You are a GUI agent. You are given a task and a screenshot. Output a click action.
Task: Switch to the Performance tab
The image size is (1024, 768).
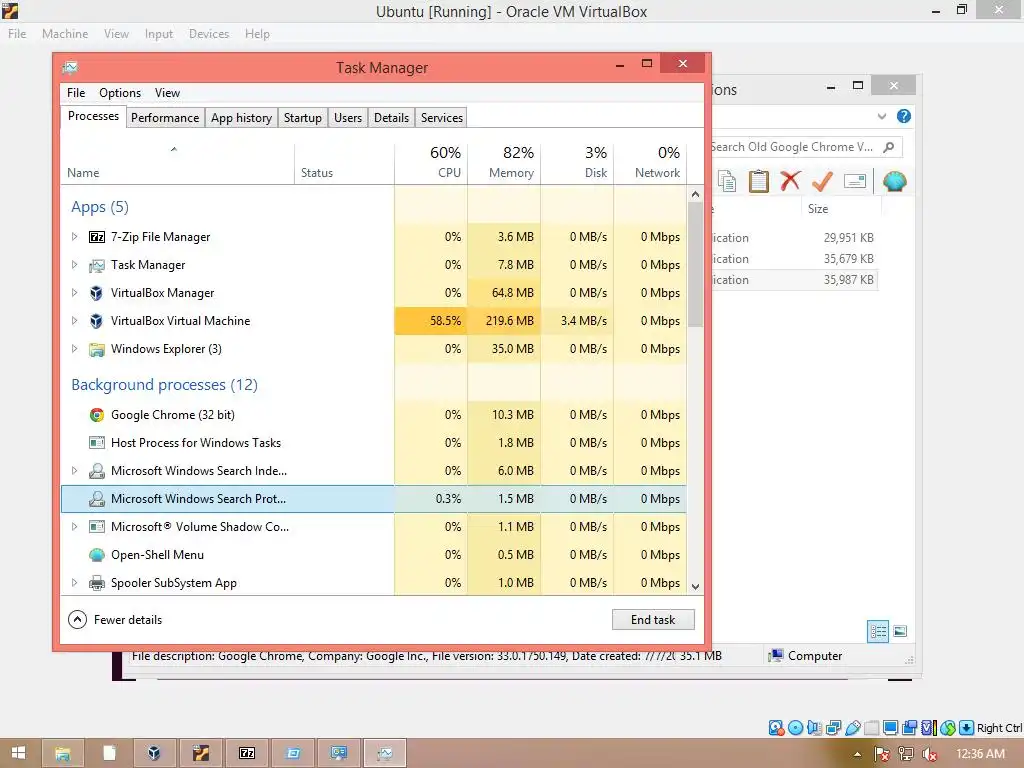coord(165,118)
